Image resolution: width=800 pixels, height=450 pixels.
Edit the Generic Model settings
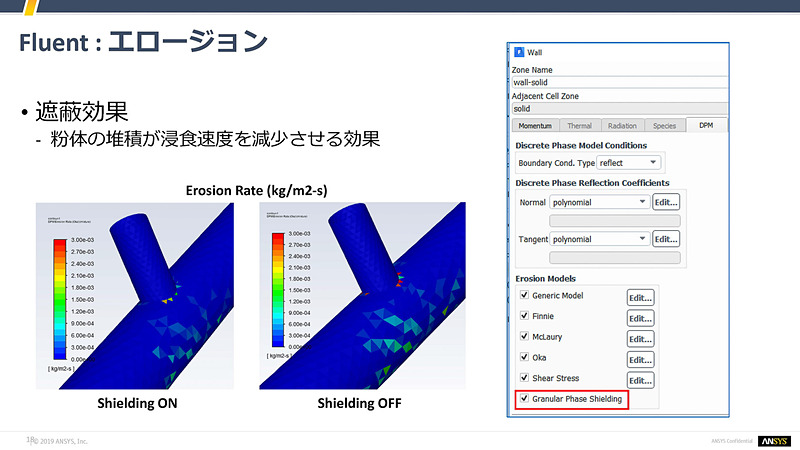coord(640,298)
